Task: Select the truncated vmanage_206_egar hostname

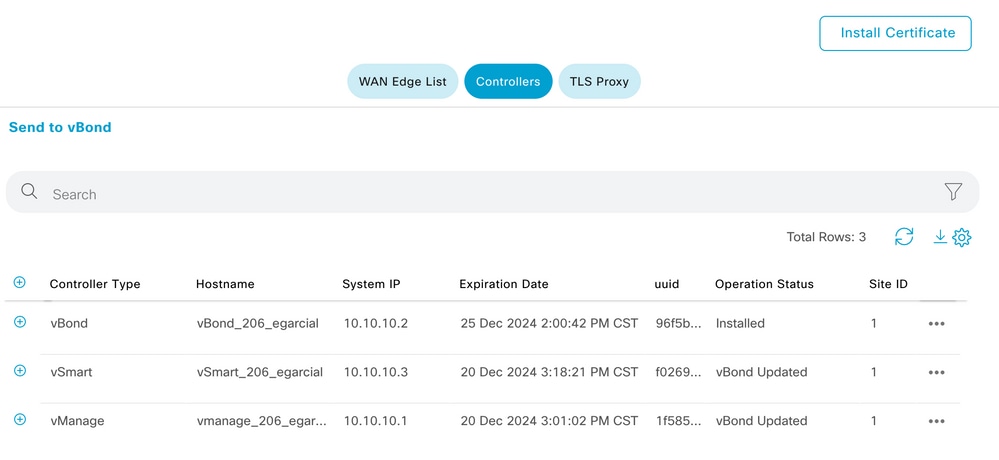Action: pyautogui.click(x=261, y=421)
